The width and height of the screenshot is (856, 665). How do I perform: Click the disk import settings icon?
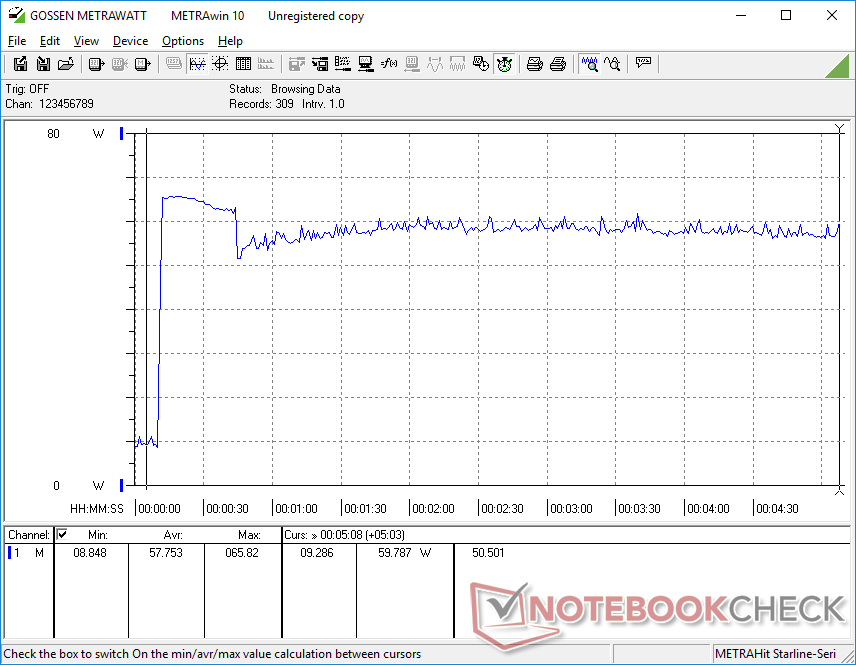(x=320, y=64)
